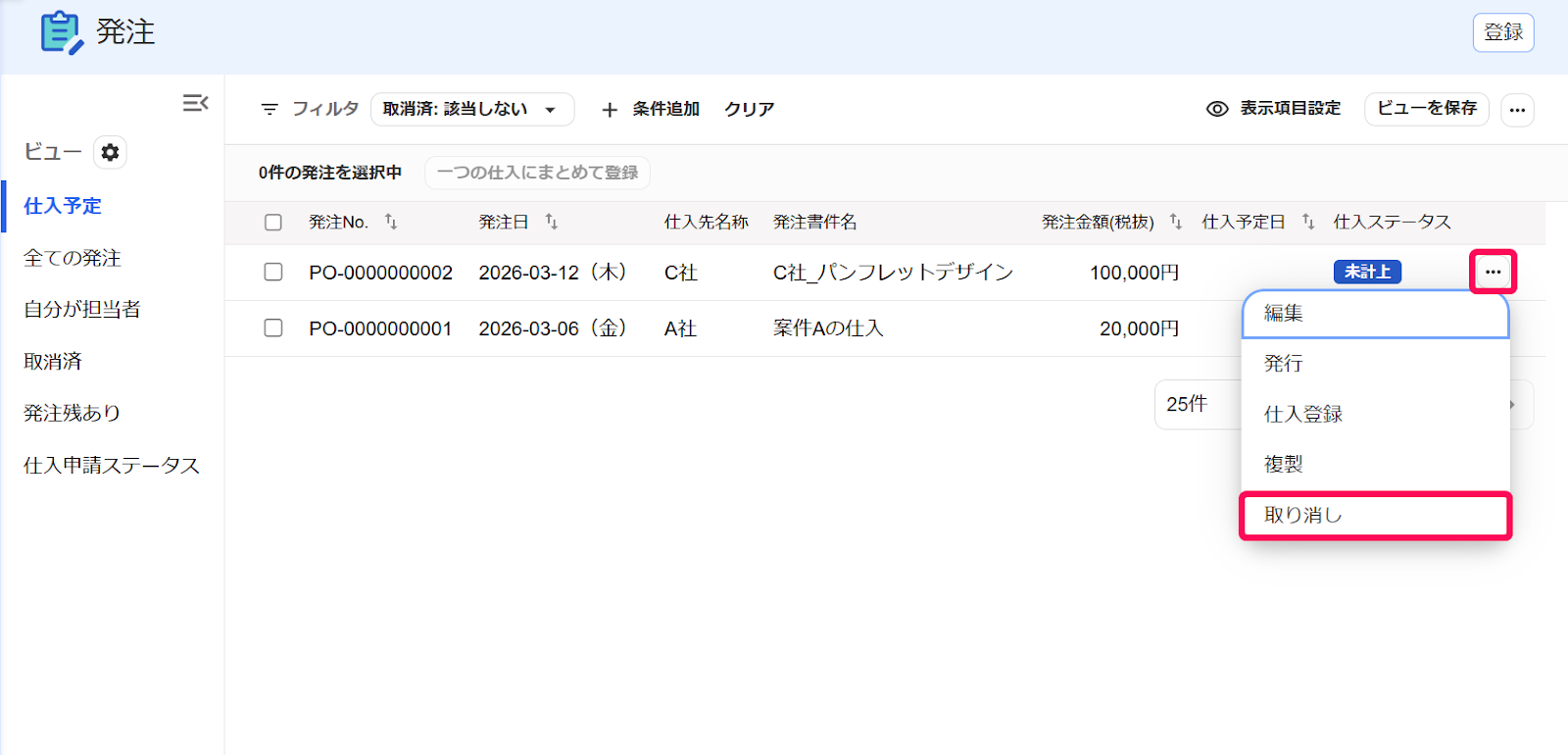Open the toolbar three-dot more options button

[x=1517, y=110]
